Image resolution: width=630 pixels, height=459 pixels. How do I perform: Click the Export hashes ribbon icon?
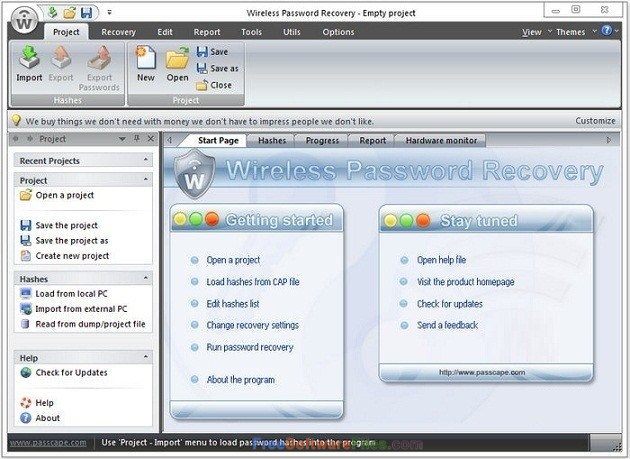[x=61, y=64]
